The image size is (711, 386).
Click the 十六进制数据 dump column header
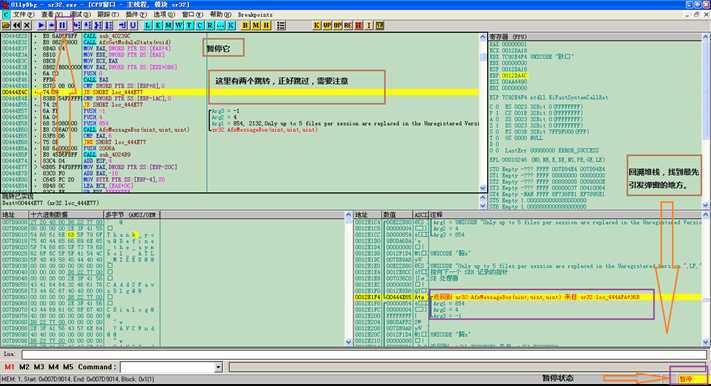(66, 215)
